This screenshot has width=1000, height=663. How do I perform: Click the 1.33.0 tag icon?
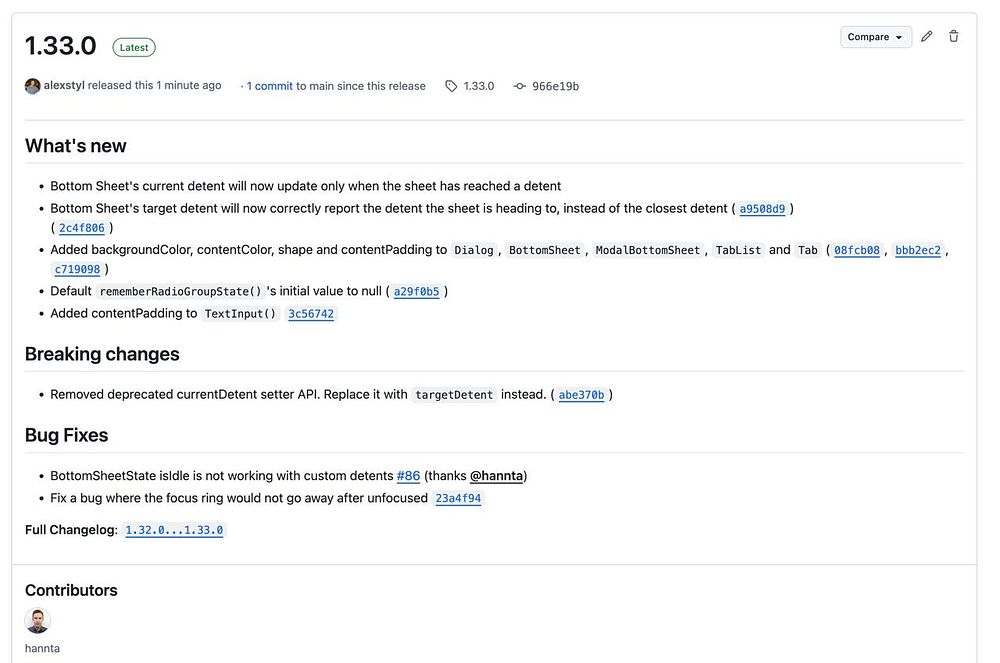[x=451, y=86]
